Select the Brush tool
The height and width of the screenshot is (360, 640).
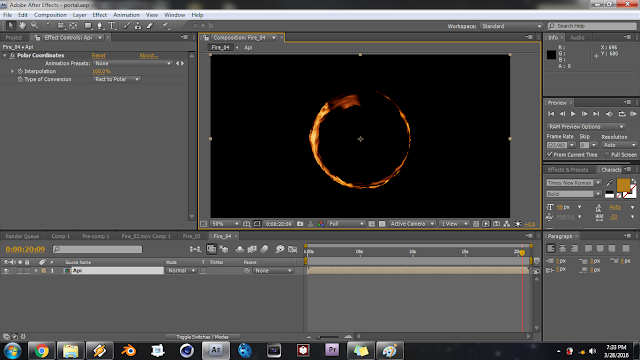point(127,26)
